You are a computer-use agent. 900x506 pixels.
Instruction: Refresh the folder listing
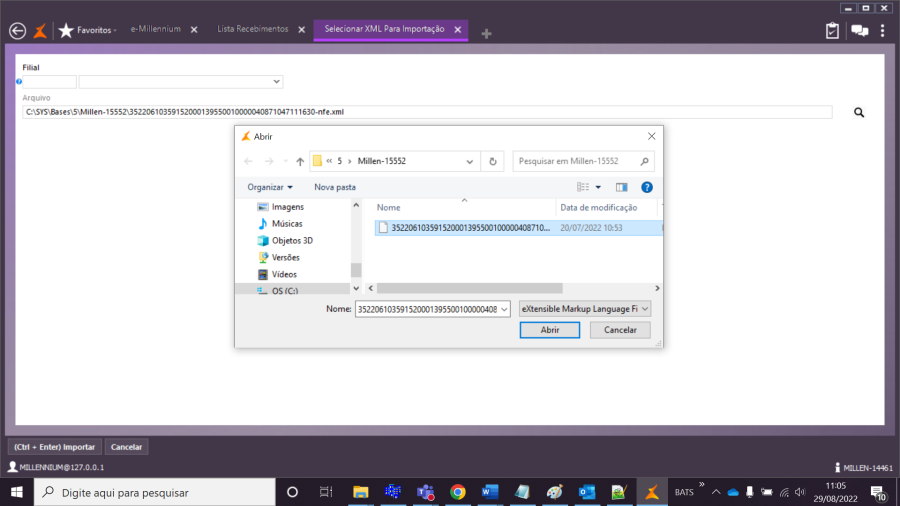(x=492, y=162)
